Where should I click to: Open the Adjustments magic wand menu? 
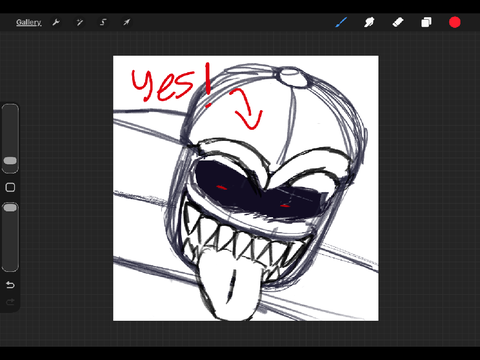(x=80, y=22)
